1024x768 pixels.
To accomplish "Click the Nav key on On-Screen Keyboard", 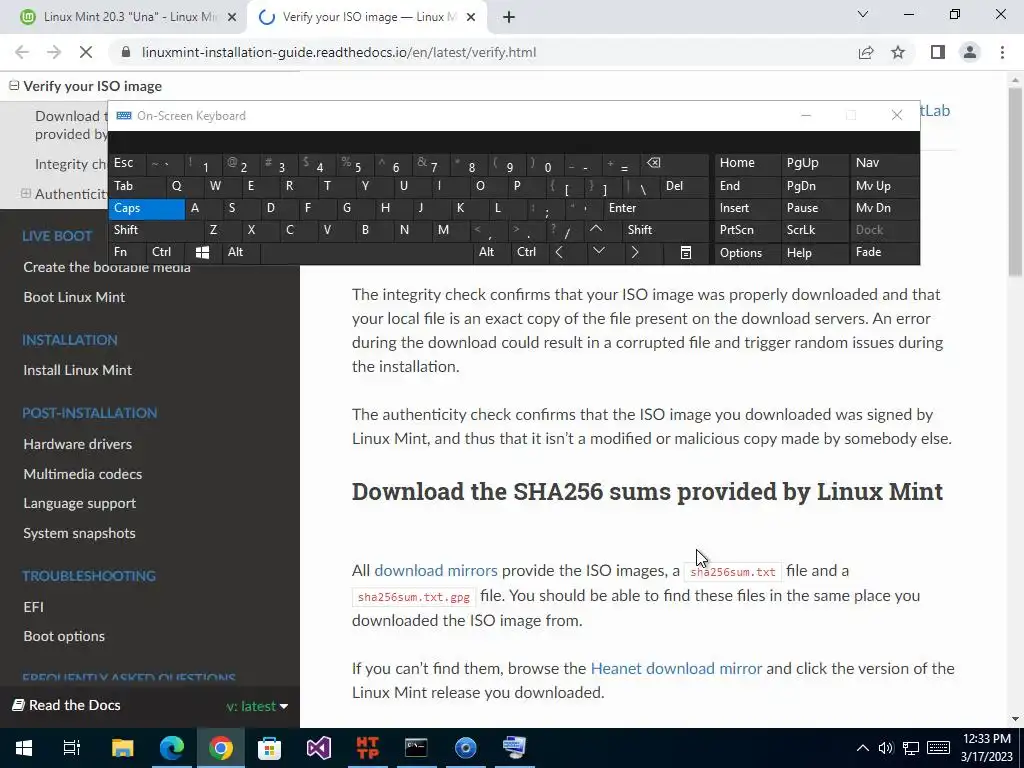I will (884, 163).
